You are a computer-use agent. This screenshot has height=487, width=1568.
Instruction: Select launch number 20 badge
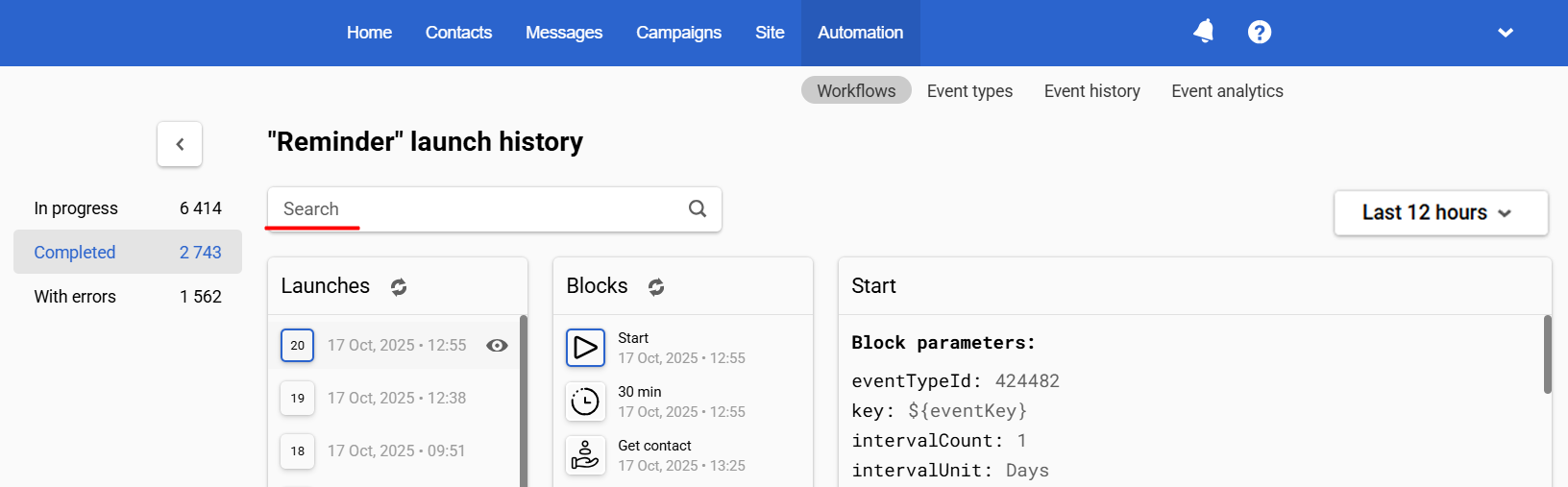[298, 346]
